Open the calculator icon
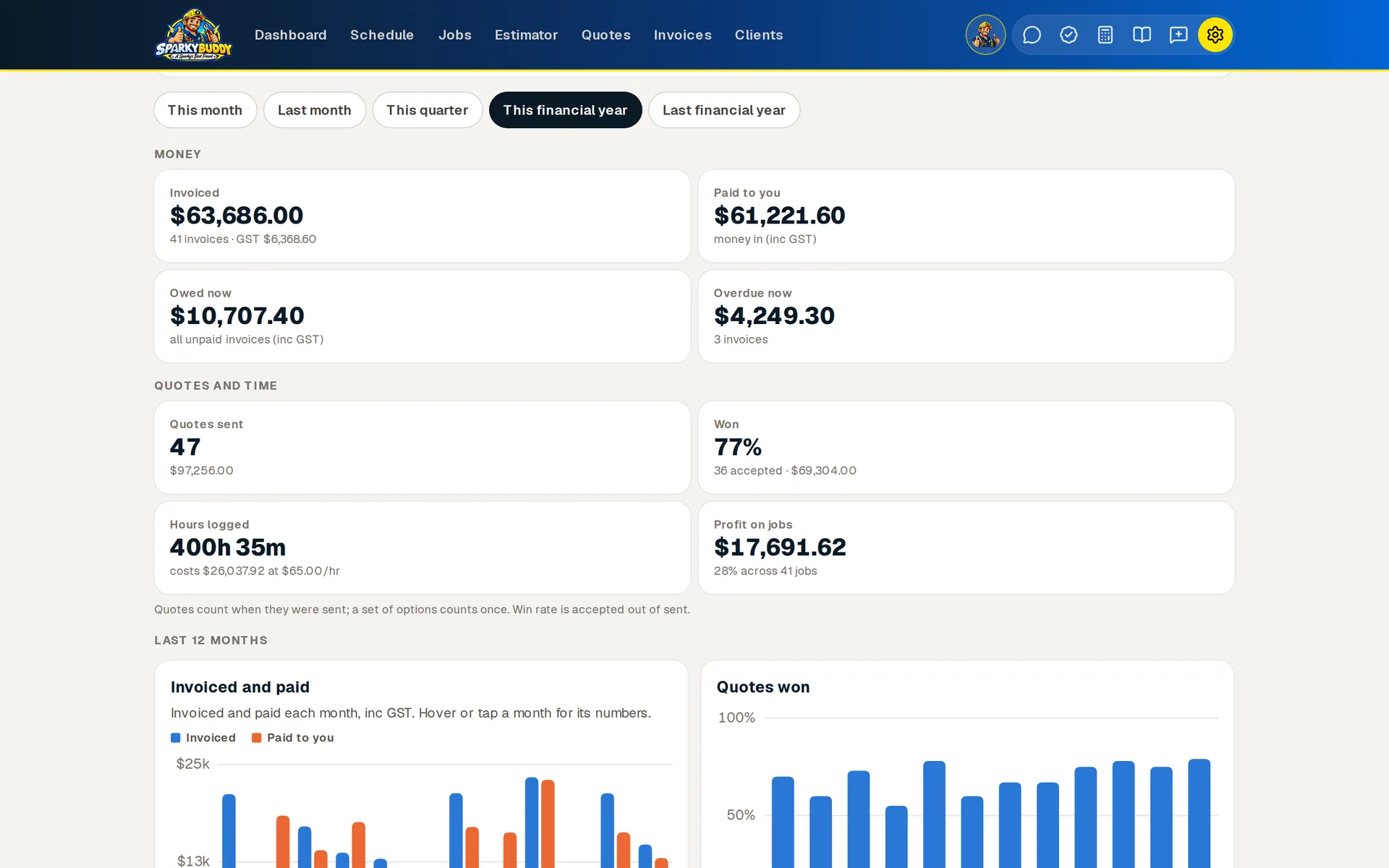The width and height of the screenshot is (1389, 868). coord(1105,35)
